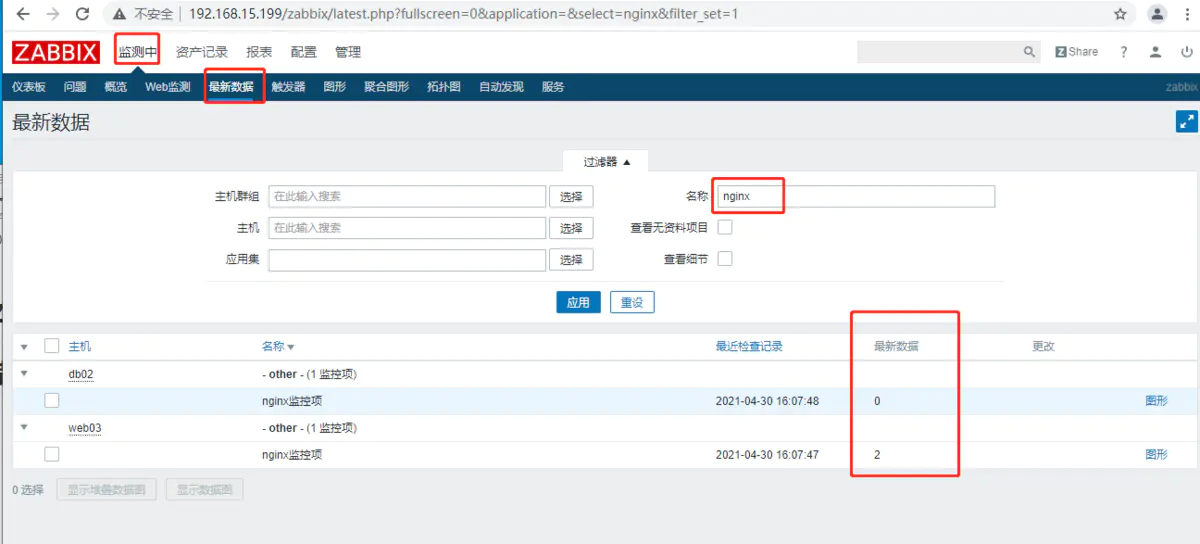Check the web03 nginx监控项 row checkbox

pyautogui.click(x=52, y=454)
